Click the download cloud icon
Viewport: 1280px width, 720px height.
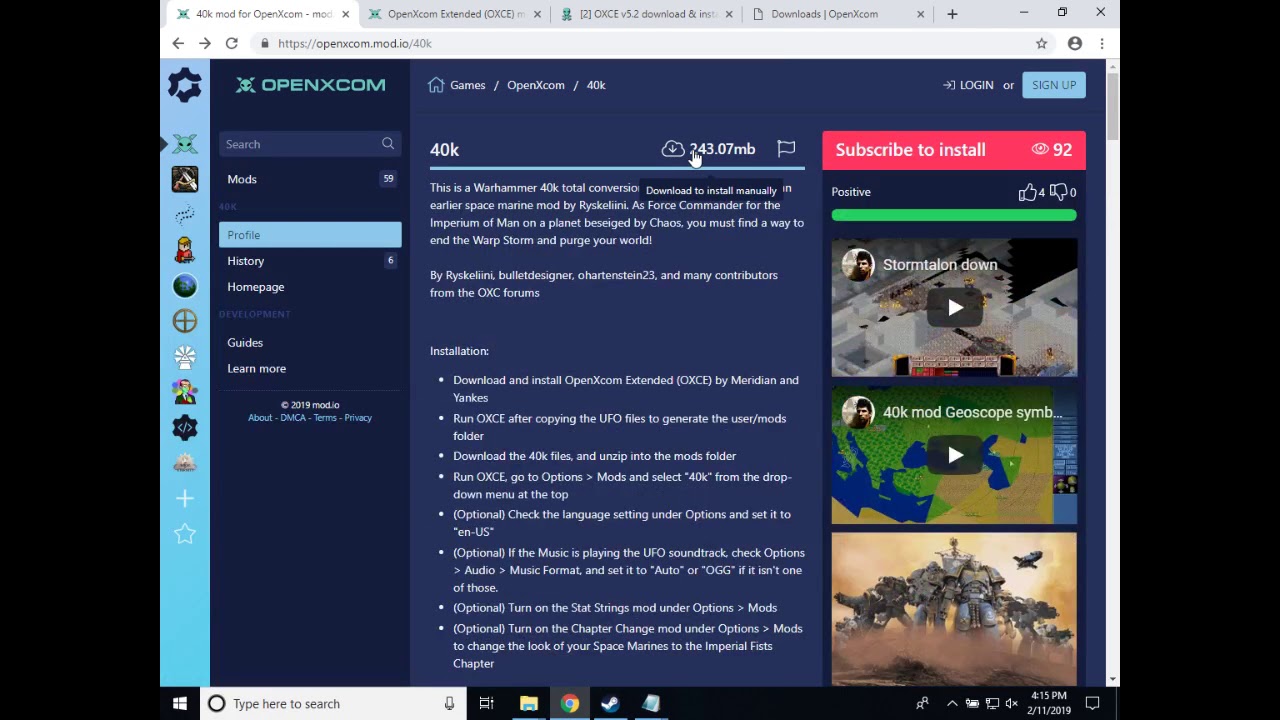click(673, 149)
